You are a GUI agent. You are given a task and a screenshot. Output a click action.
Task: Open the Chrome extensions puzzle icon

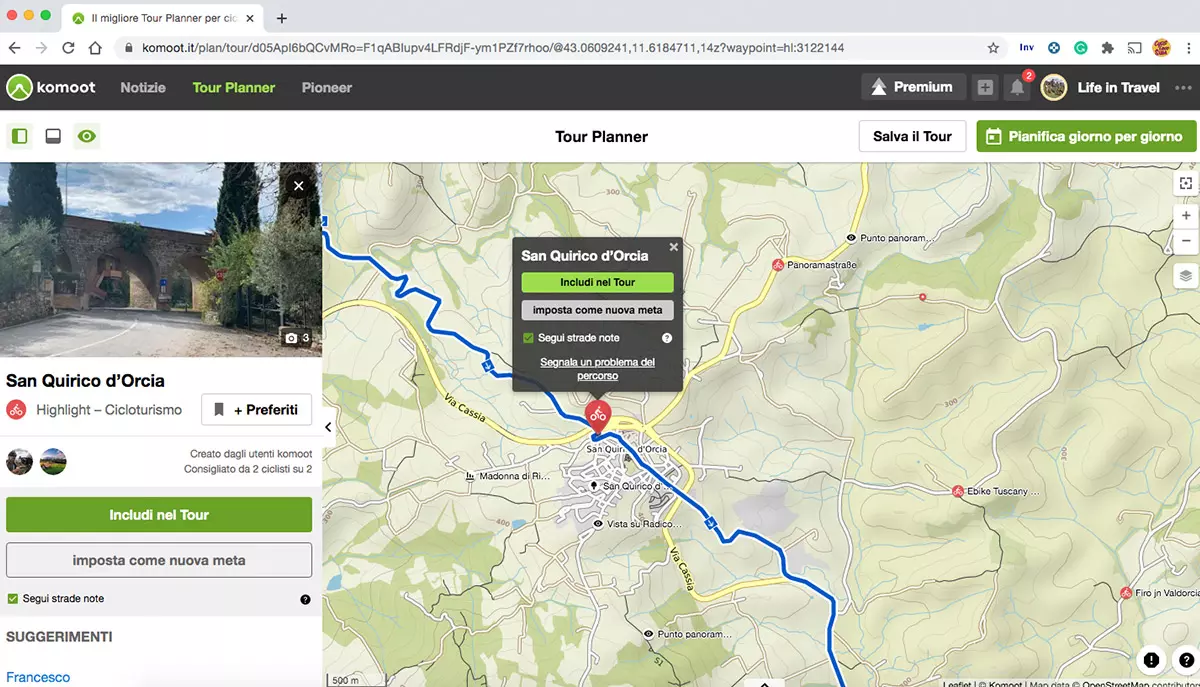tap(1108, 47)
